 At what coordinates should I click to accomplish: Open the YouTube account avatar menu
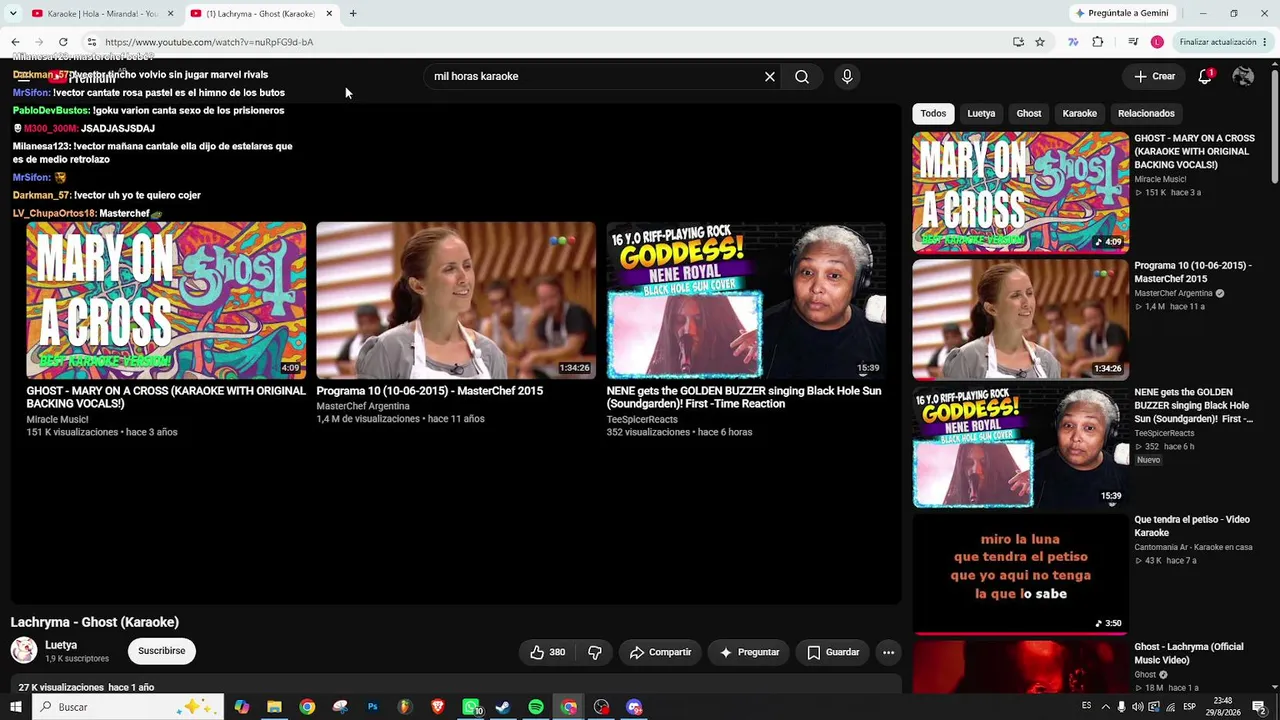(x=1243, y=76)
